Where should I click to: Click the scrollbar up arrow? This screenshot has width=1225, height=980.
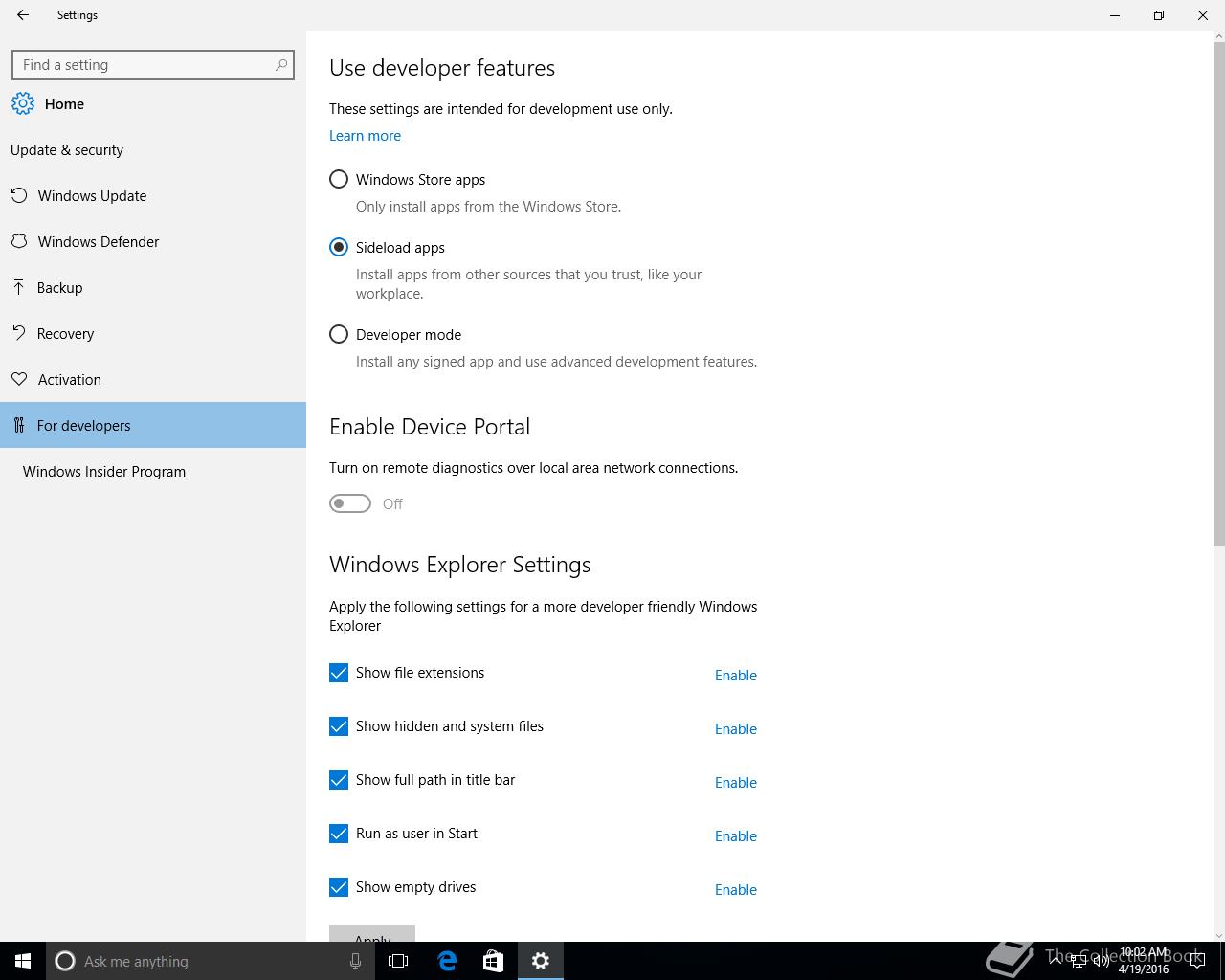1218,36
